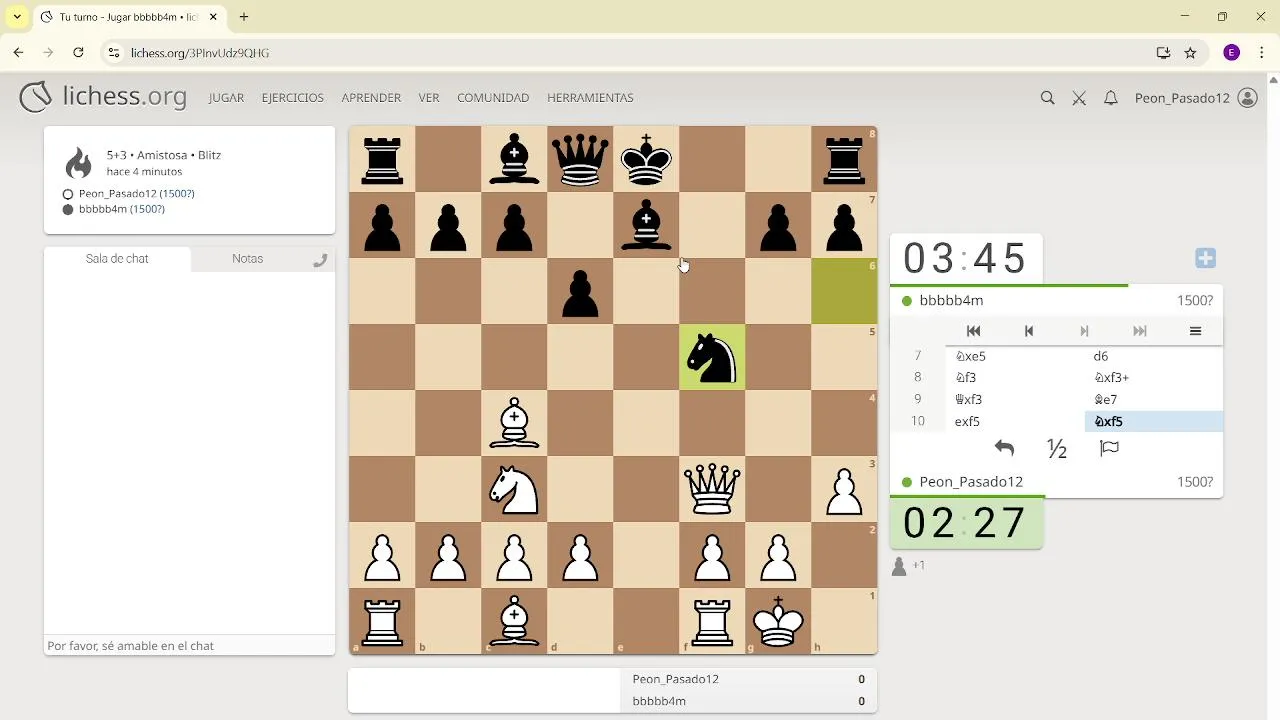The width and height of the screenshot is (1280, 720).
Task: Open the COMUNIDAD menu
Action: click(x=493, y=98)
